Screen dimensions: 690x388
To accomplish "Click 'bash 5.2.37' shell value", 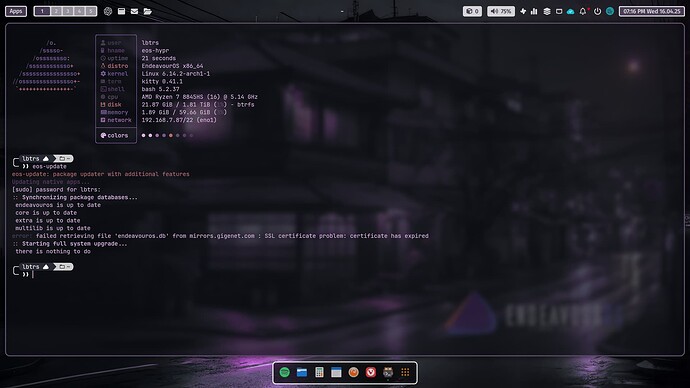I will click(160, 89).
